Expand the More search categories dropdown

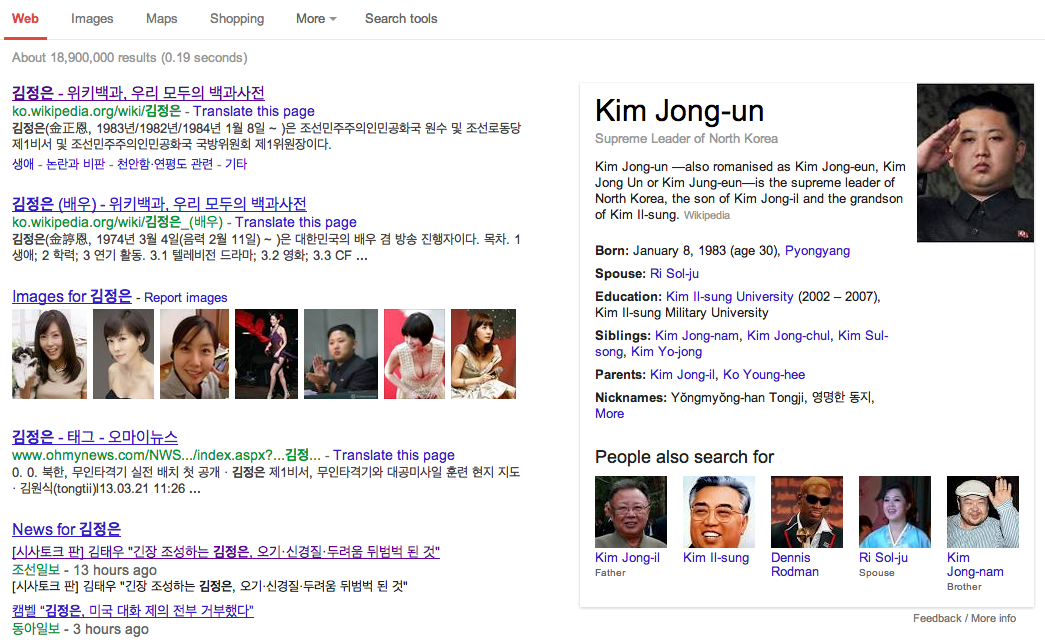(314, 18)
